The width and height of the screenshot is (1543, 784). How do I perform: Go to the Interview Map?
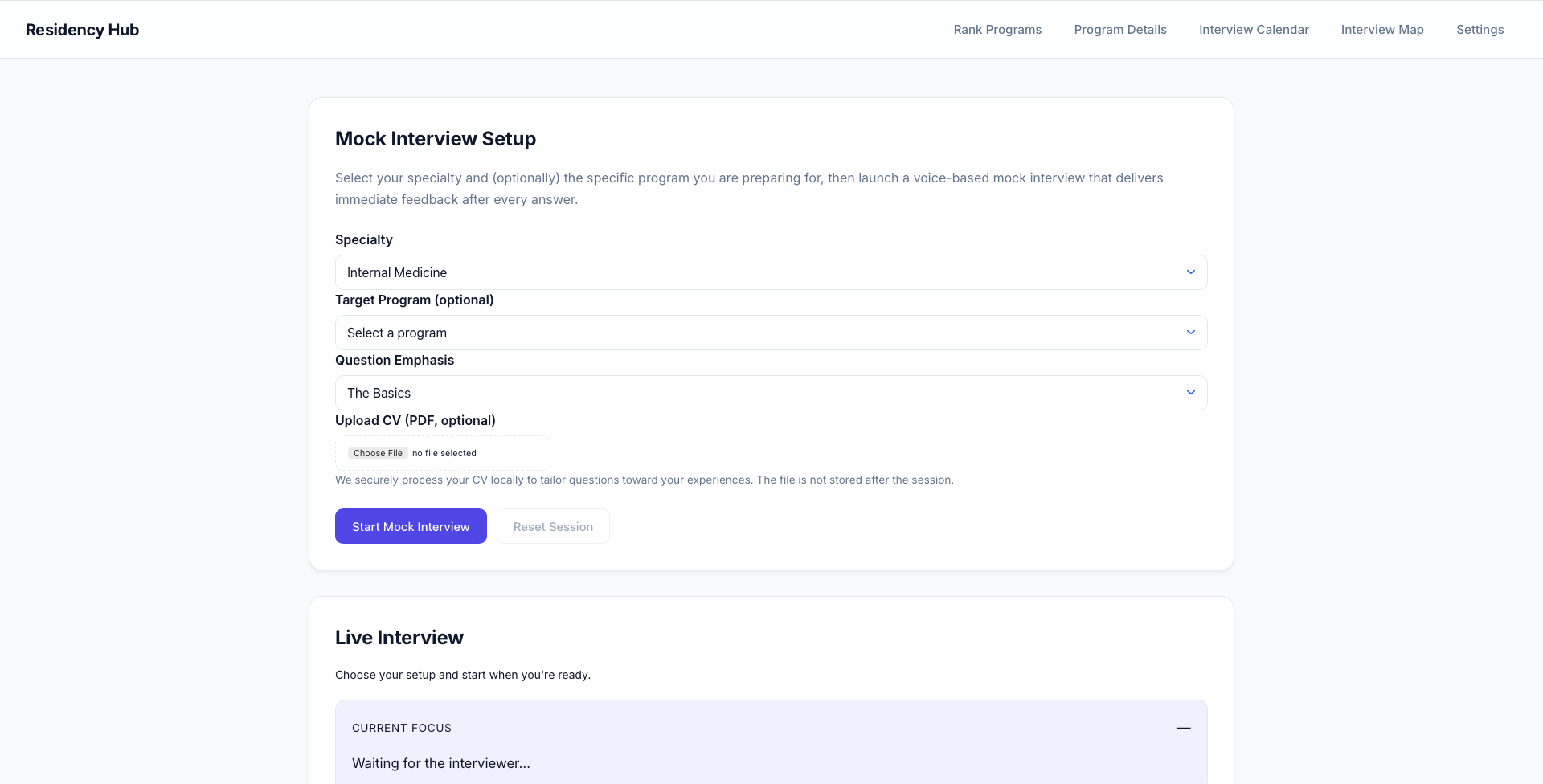click(x=1382, y=29)
